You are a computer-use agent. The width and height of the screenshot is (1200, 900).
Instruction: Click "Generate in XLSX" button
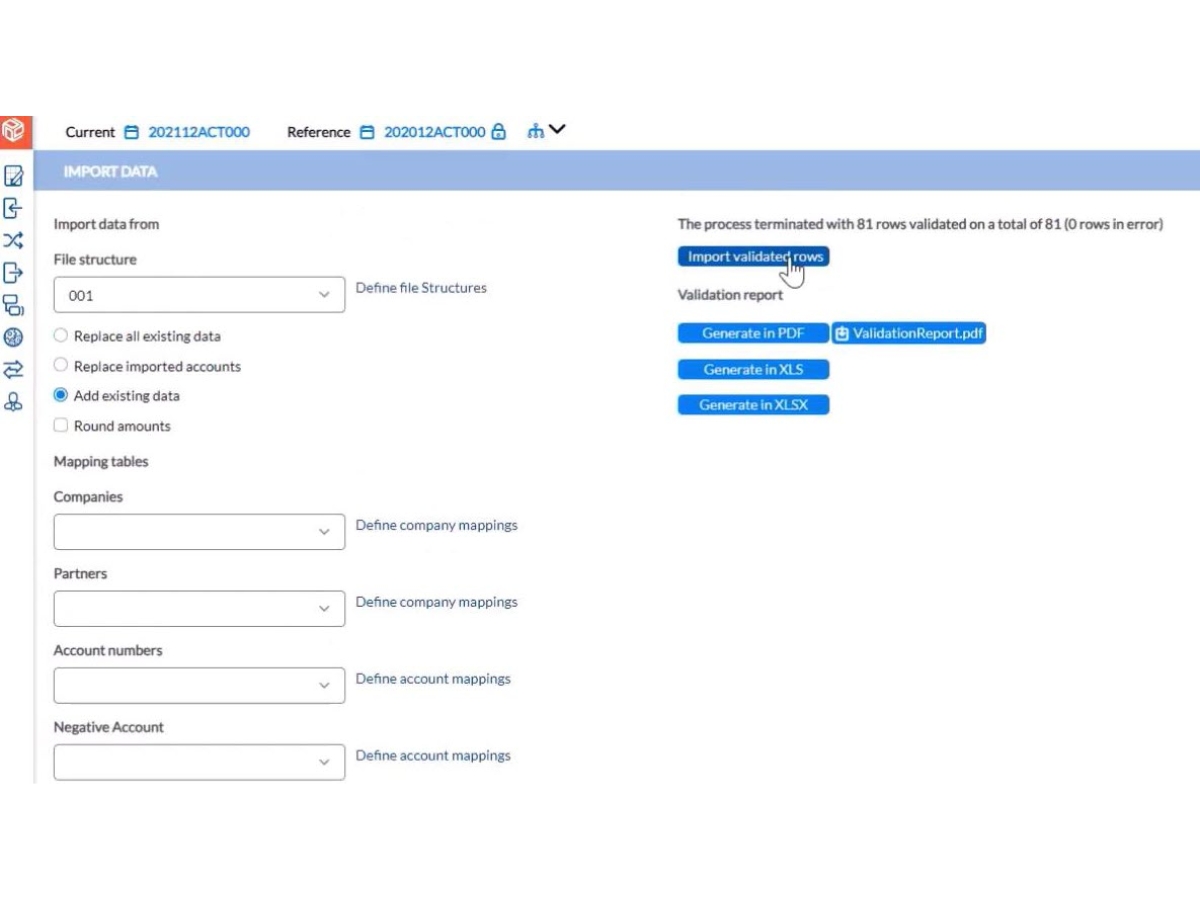(753, 405)
